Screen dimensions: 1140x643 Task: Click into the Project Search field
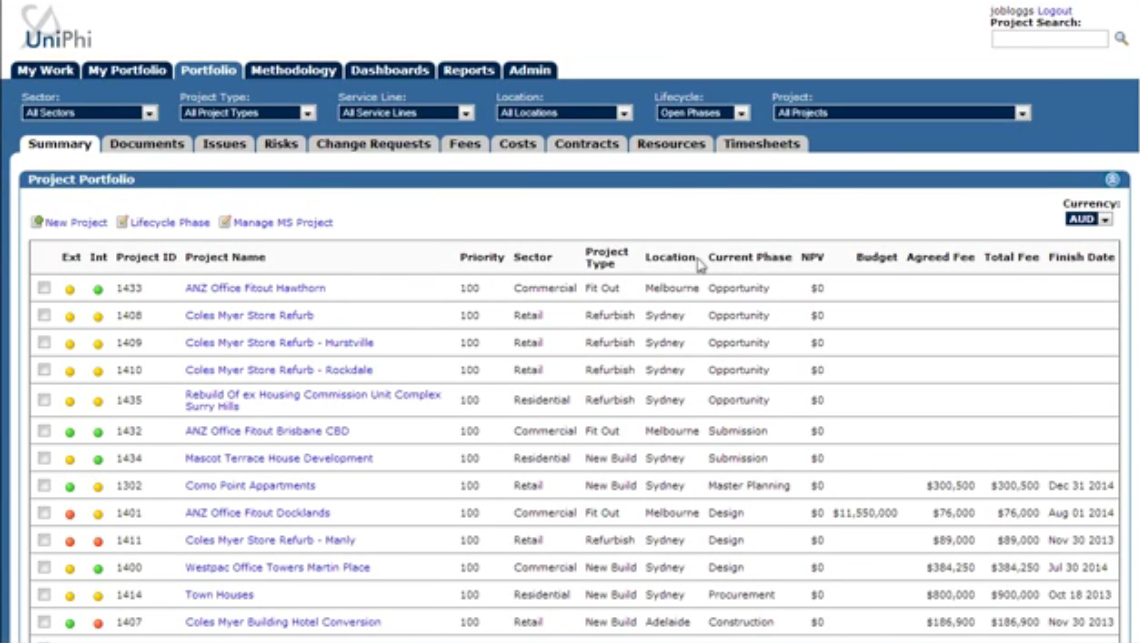coord(1049,39)
